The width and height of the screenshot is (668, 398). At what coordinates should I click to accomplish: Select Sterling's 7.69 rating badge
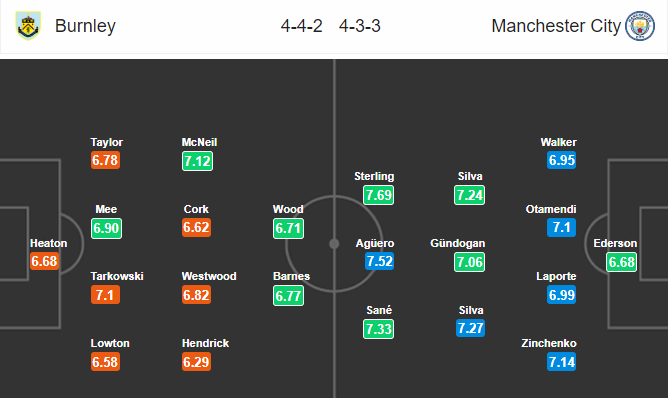(x=378, y=195)
